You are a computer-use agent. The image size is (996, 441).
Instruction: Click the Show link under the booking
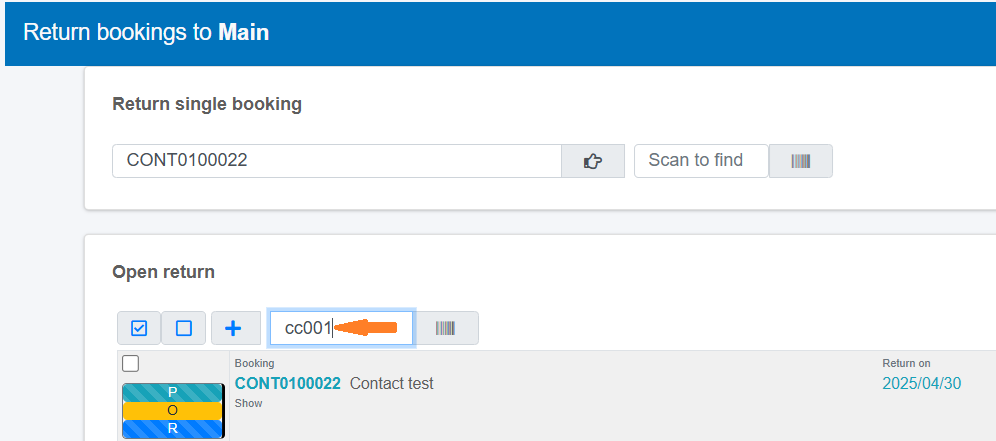coord(248,403)
